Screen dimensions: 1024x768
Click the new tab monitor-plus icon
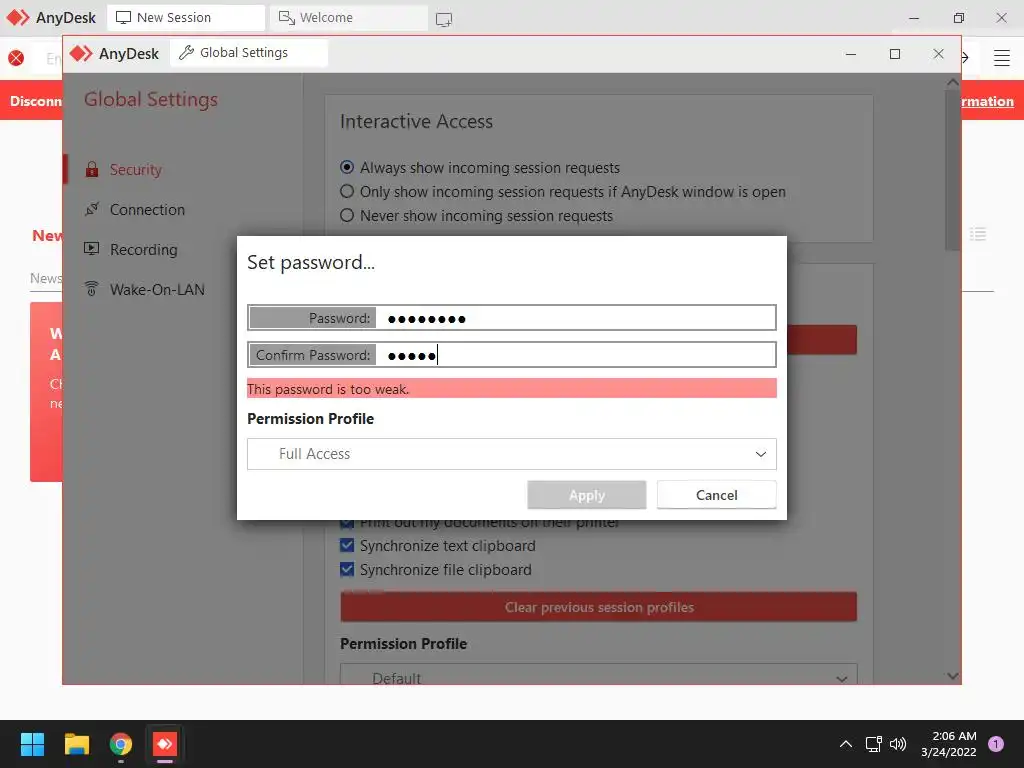(x=444, y=19)
